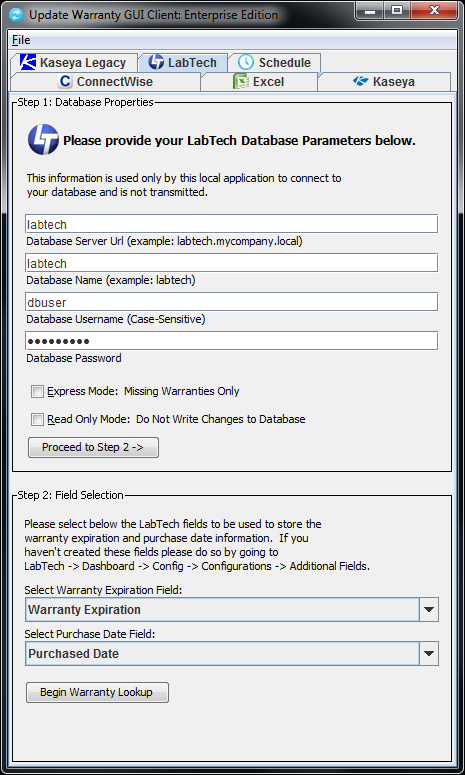Switch to the ConnectWise tab
465x775 pixels.
coord(105,82)
